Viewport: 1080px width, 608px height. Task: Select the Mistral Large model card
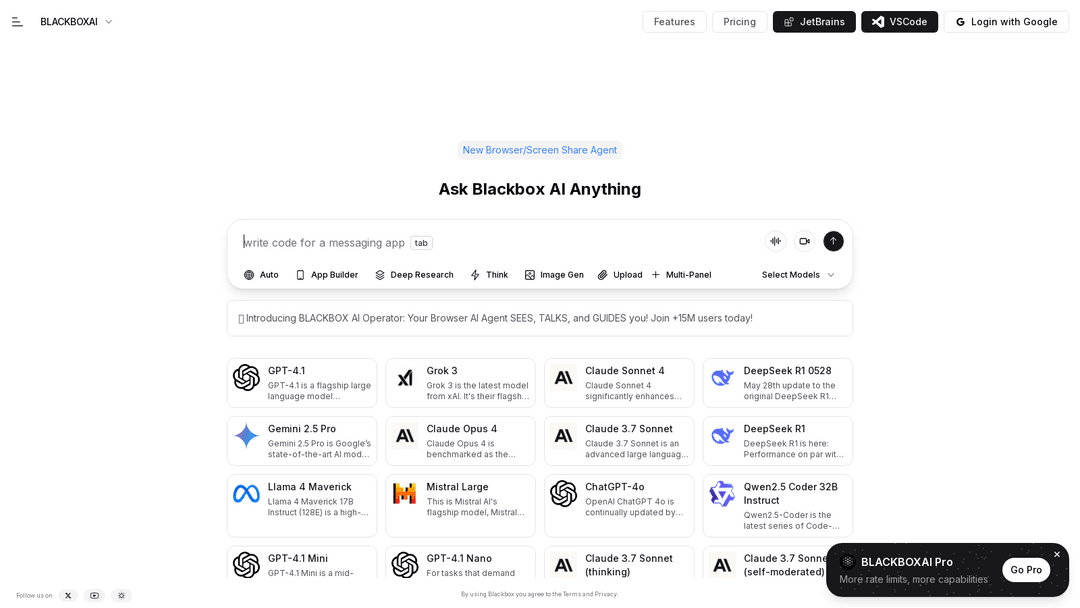tap(460, 505)
